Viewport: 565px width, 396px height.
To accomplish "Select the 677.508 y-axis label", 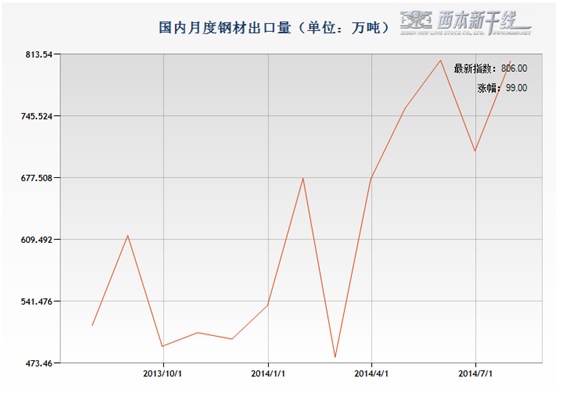I will 36,178.
